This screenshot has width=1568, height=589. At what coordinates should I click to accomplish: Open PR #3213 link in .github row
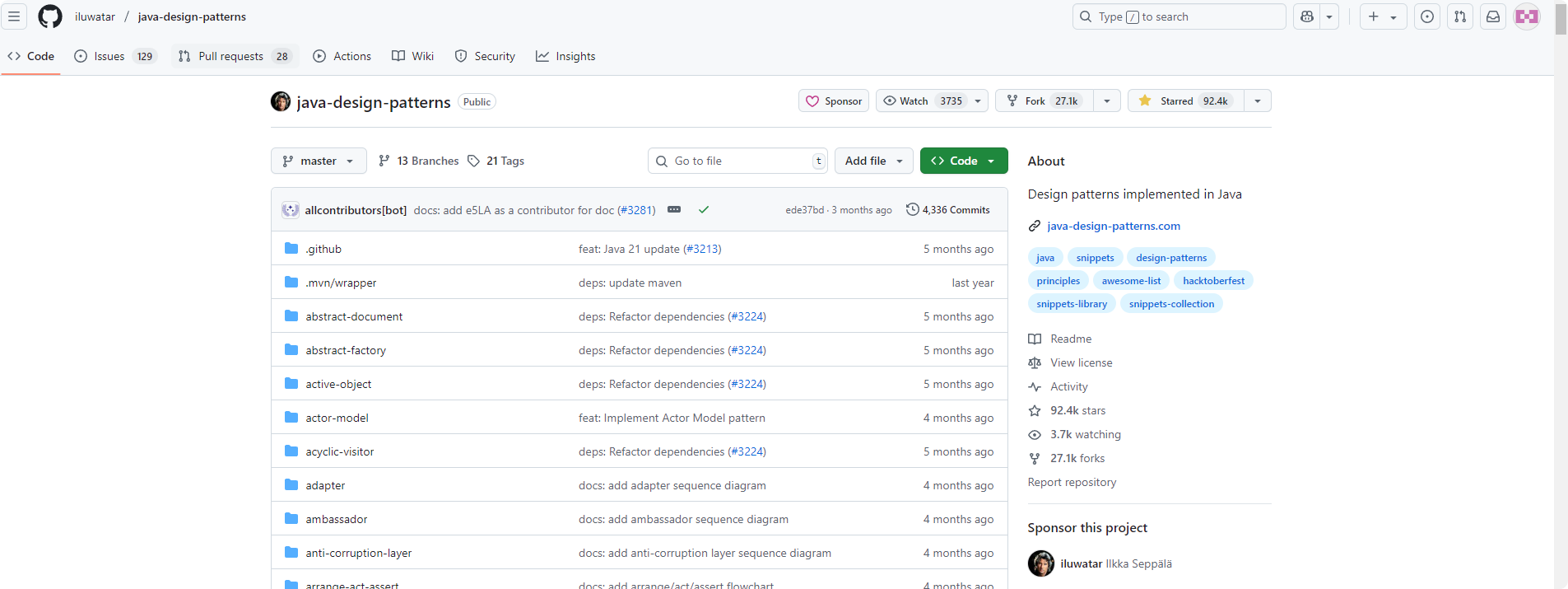(702, 249)
